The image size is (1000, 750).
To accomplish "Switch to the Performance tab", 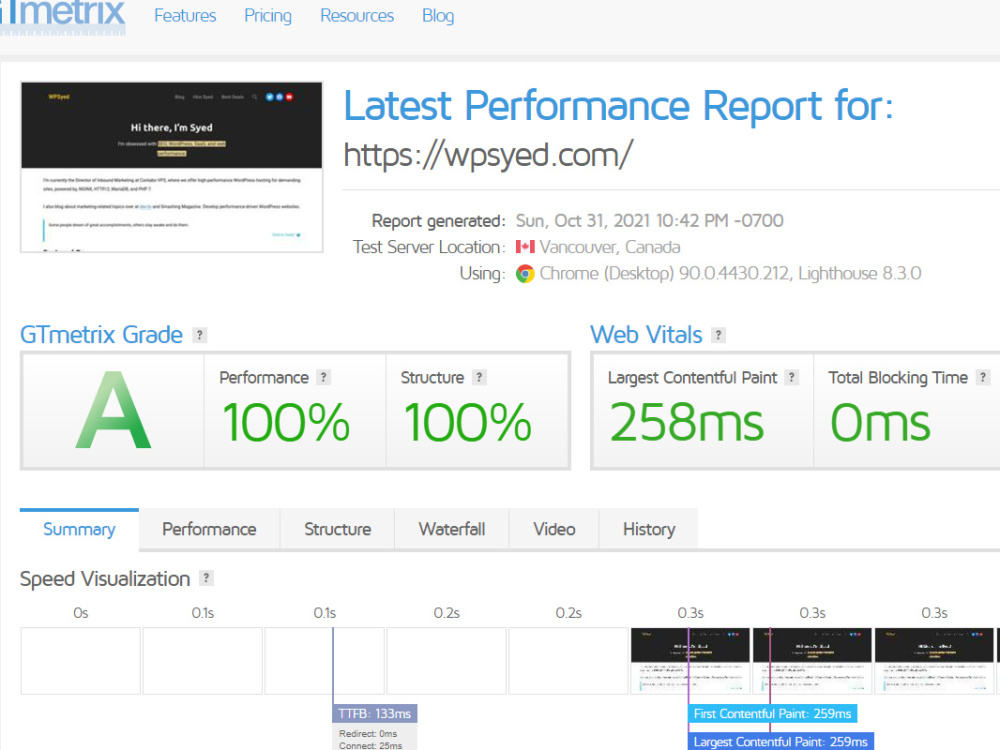I will coord(209,529).
